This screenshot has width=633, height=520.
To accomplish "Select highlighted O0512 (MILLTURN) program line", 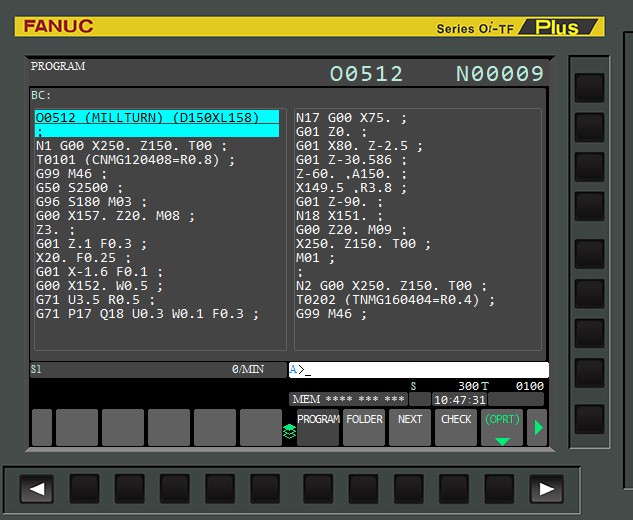I will coord(156,118).
